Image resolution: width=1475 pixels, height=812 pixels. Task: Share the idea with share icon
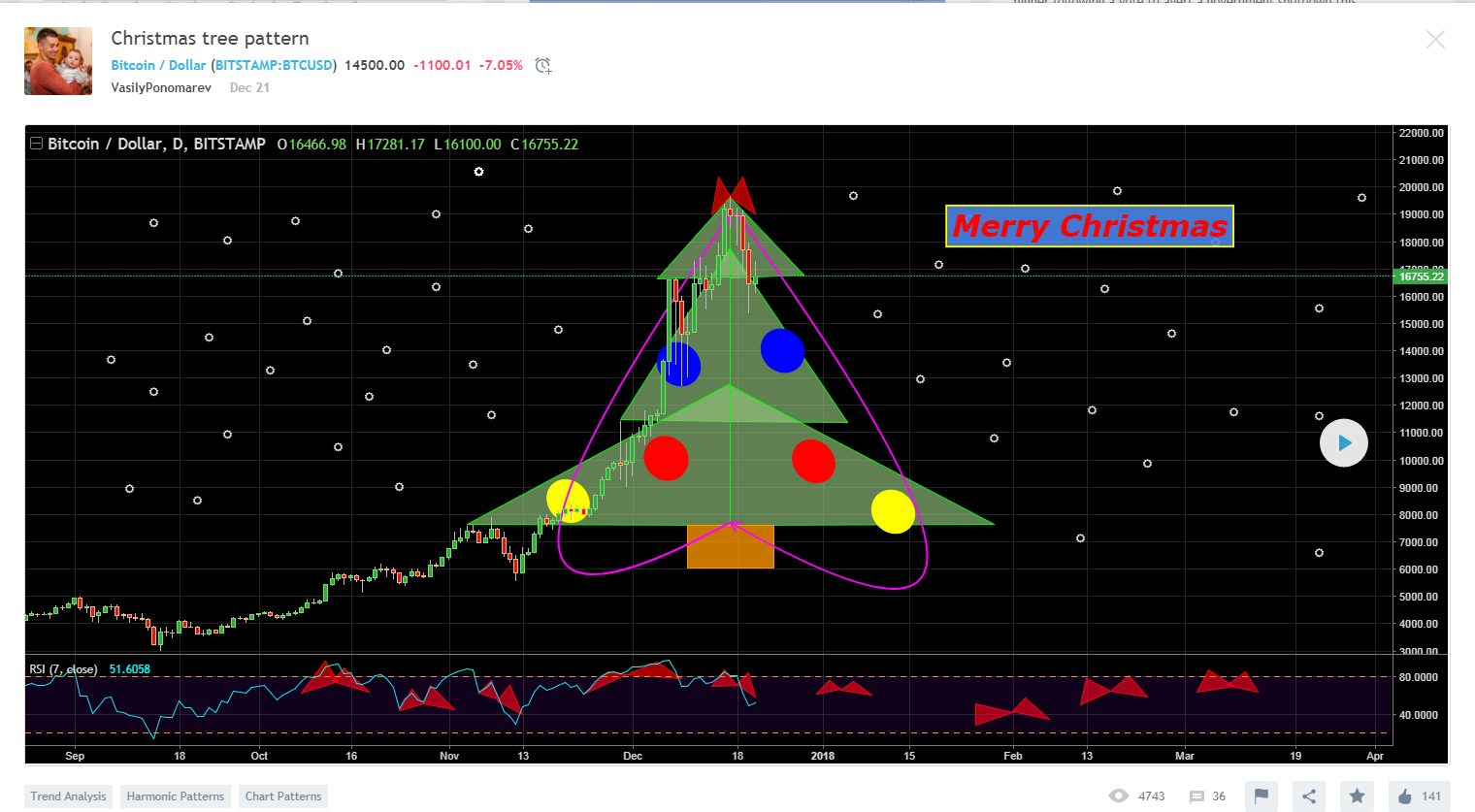[1309, 796]
